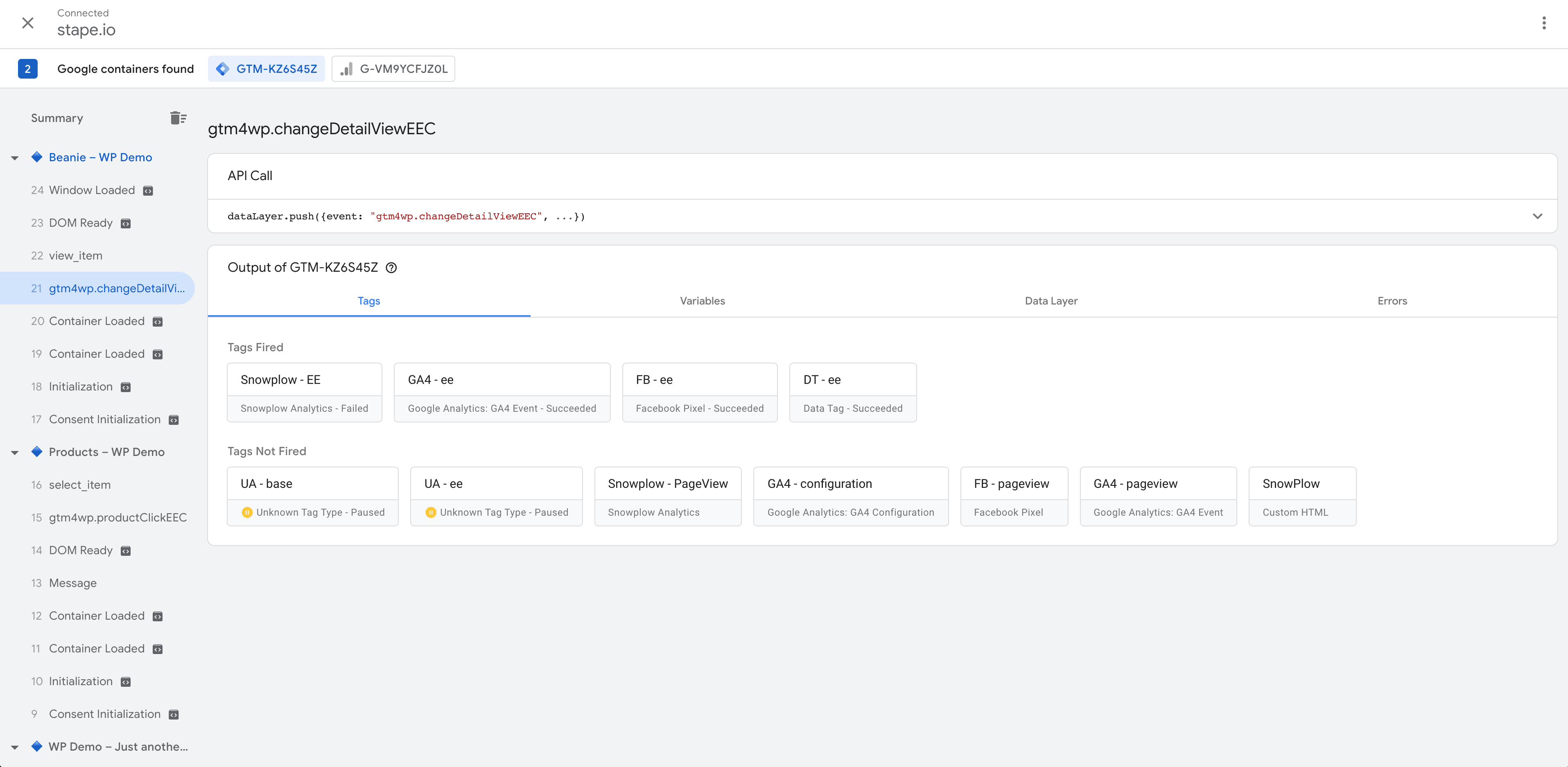This screenshot has width=1568, height=767.
Task: Clear the Summary event list
Action: (x=178, y=117)
